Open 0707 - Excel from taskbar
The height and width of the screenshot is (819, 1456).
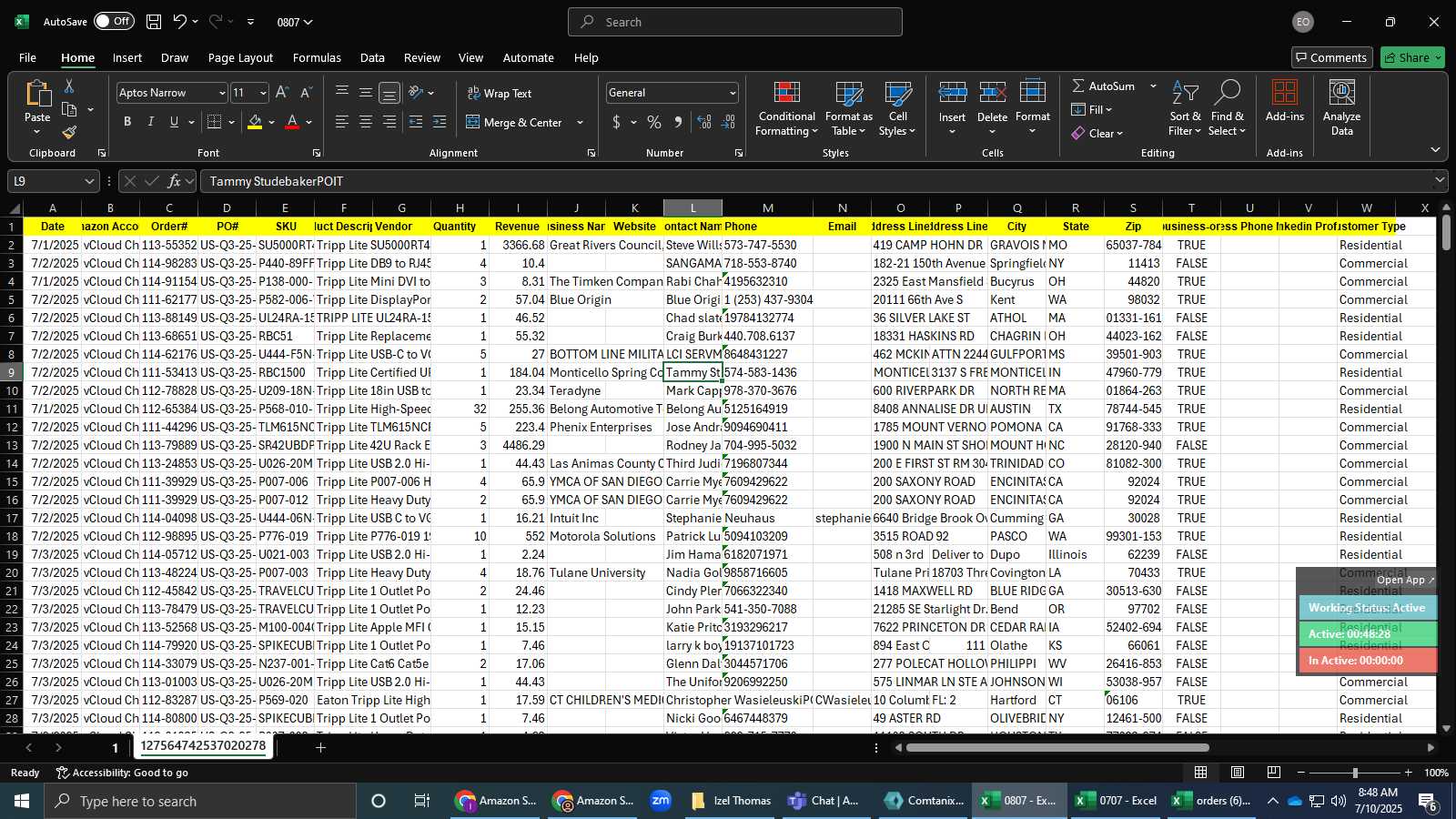(x=1117, y=801)
